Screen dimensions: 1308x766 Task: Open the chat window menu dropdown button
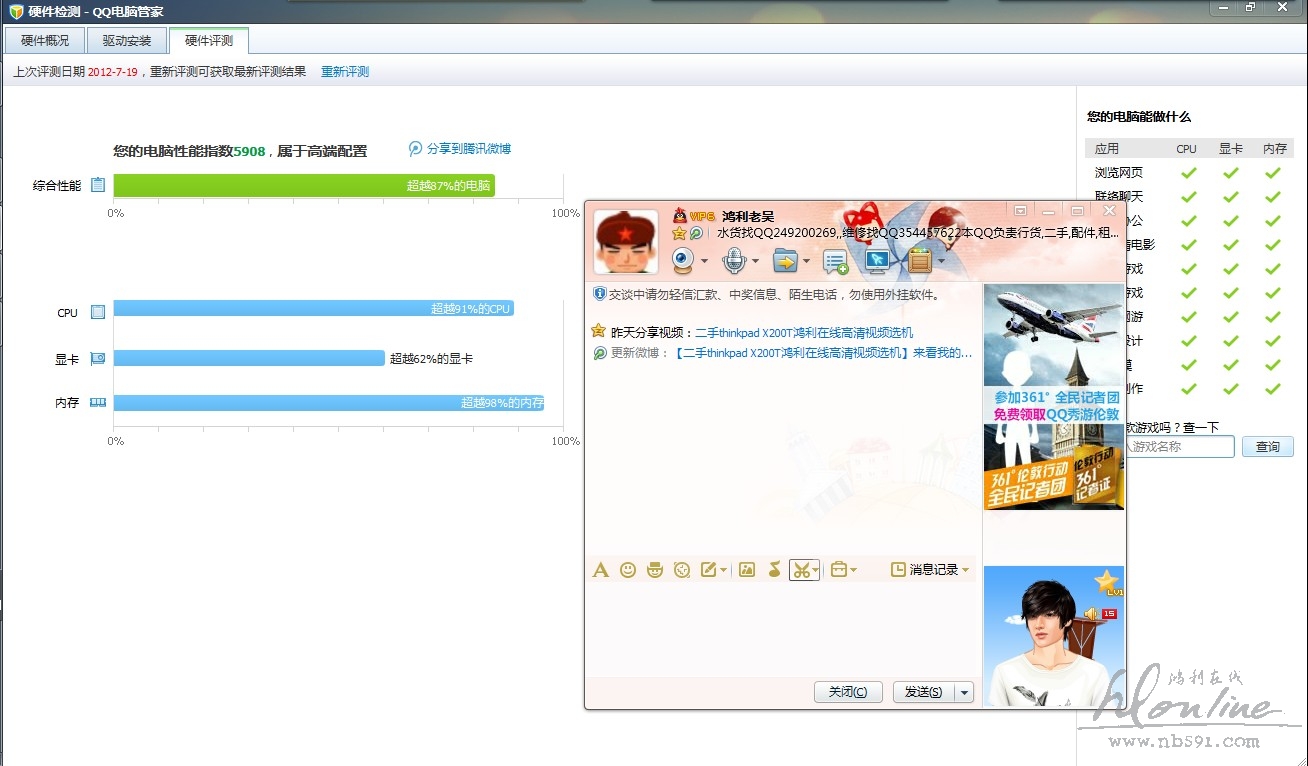click(1020, 211)
